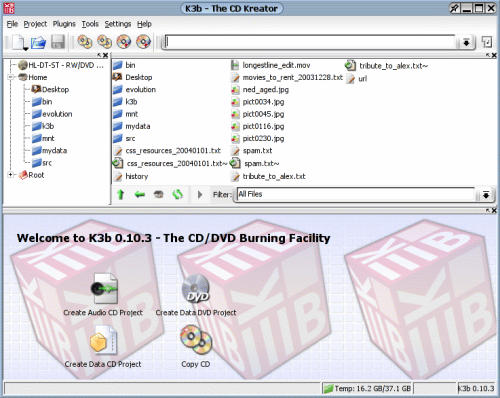Image resolution: width=500 pixels, height=398 pixels.
Task: Open the location bar dropdown arrow
Action: (466, 42)
